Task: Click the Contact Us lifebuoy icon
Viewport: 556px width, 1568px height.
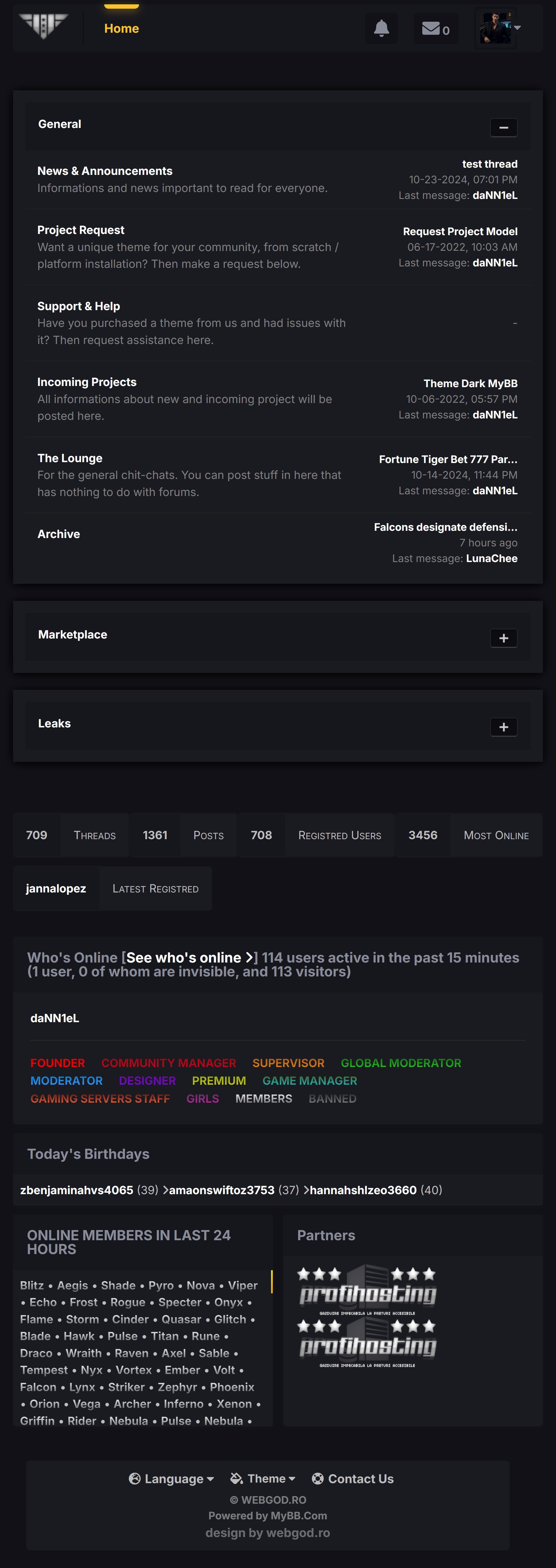Action: (x=317, y=1479)
